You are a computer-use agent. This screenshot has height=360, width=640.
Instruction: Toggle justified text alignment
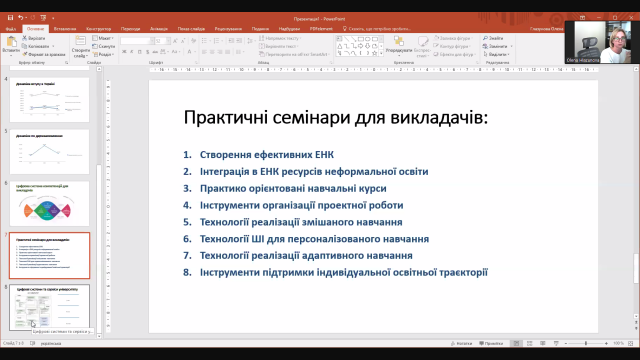pyautogui.click(x=228, y=52)
